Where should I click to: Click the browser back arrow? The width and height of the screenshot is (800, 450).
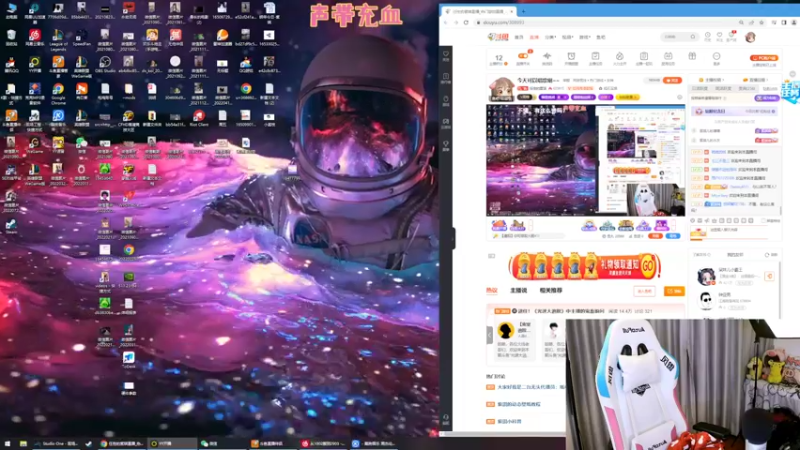tap(446, 22)
